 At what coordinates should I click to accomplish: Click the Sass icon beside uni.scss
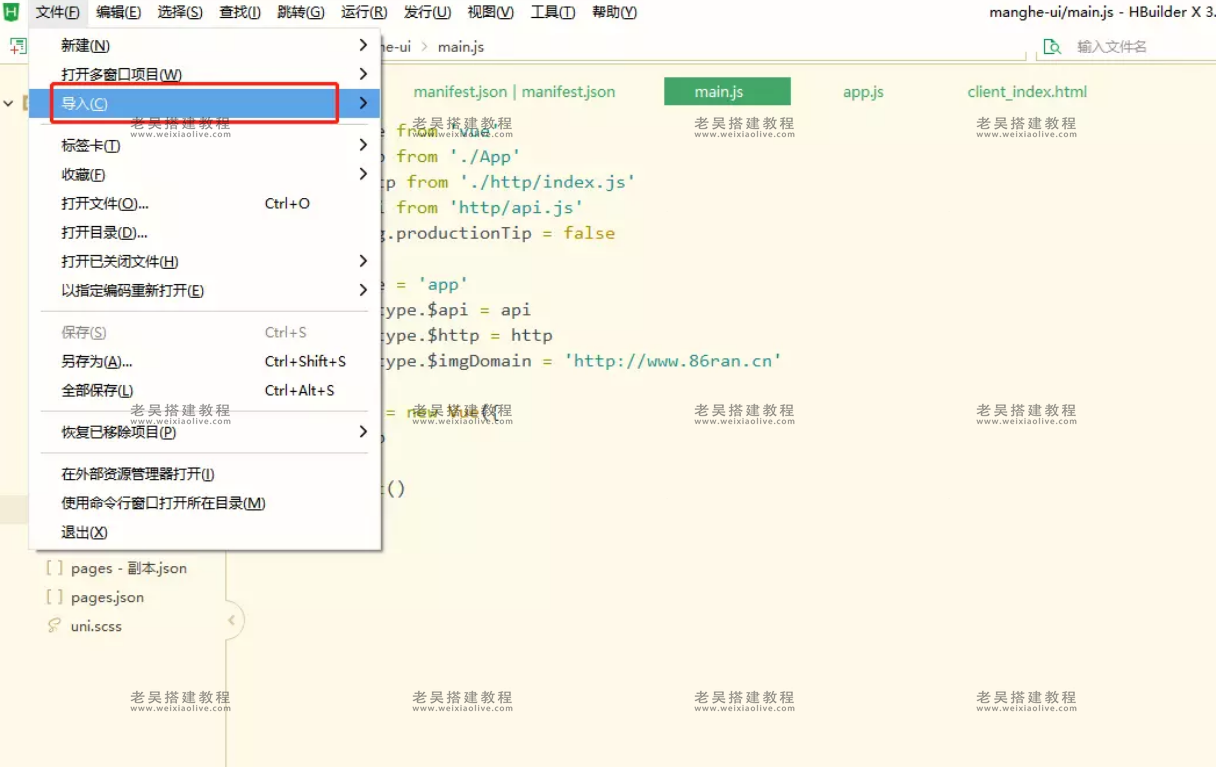click(x=54, y=626)
